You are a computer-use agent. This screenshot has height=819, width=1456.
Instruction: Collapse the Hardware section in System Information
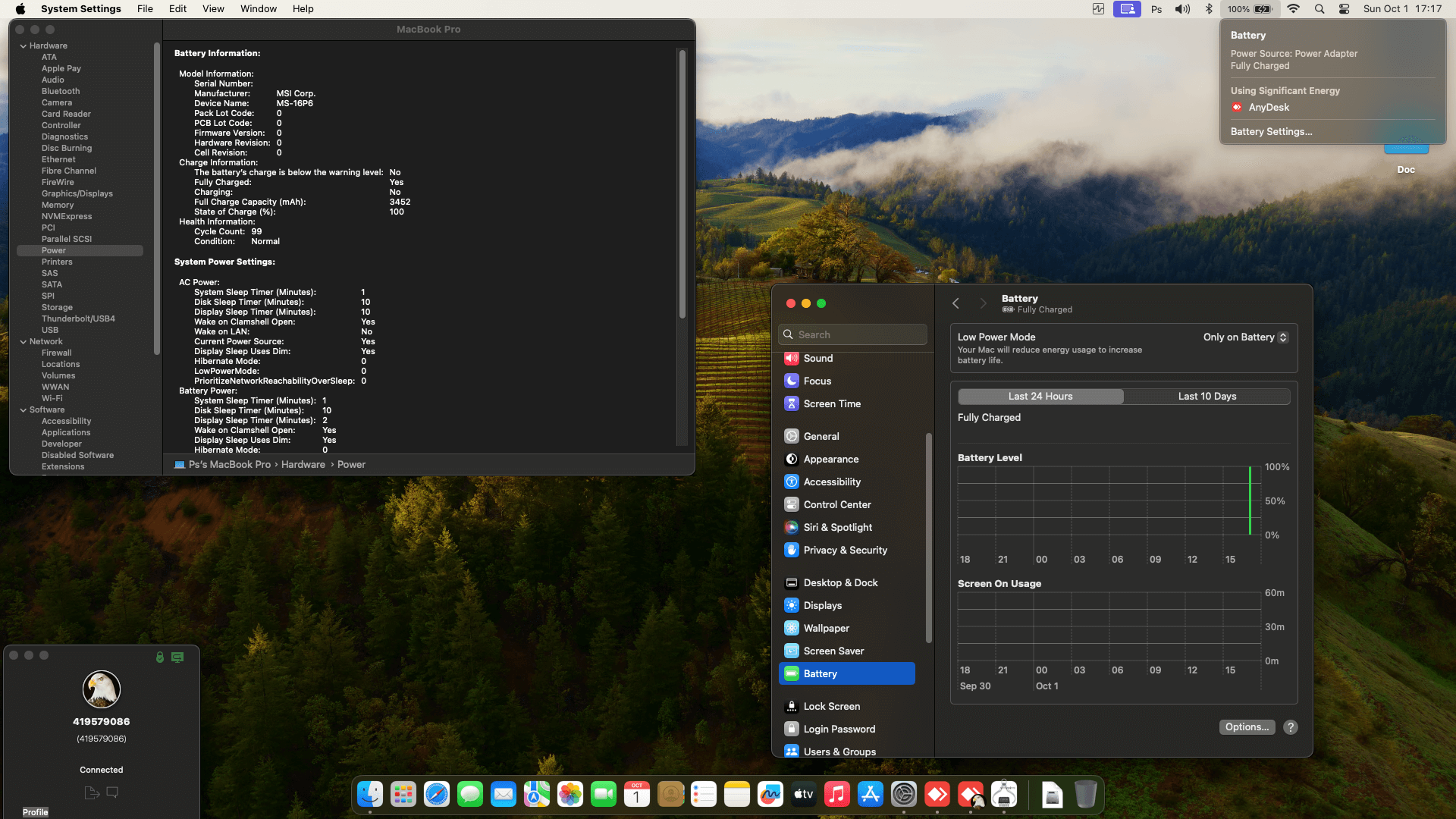(24, 46)
